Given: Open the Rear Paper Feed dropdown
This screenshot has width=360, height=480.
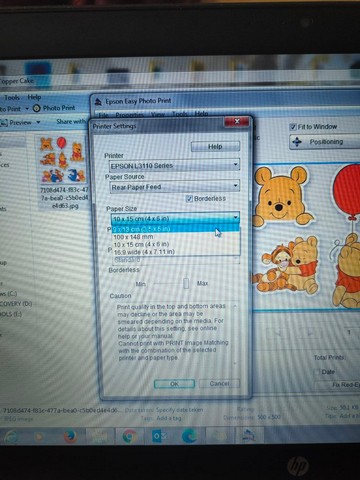Looking at the screenshot, I should tap(174, 187).
